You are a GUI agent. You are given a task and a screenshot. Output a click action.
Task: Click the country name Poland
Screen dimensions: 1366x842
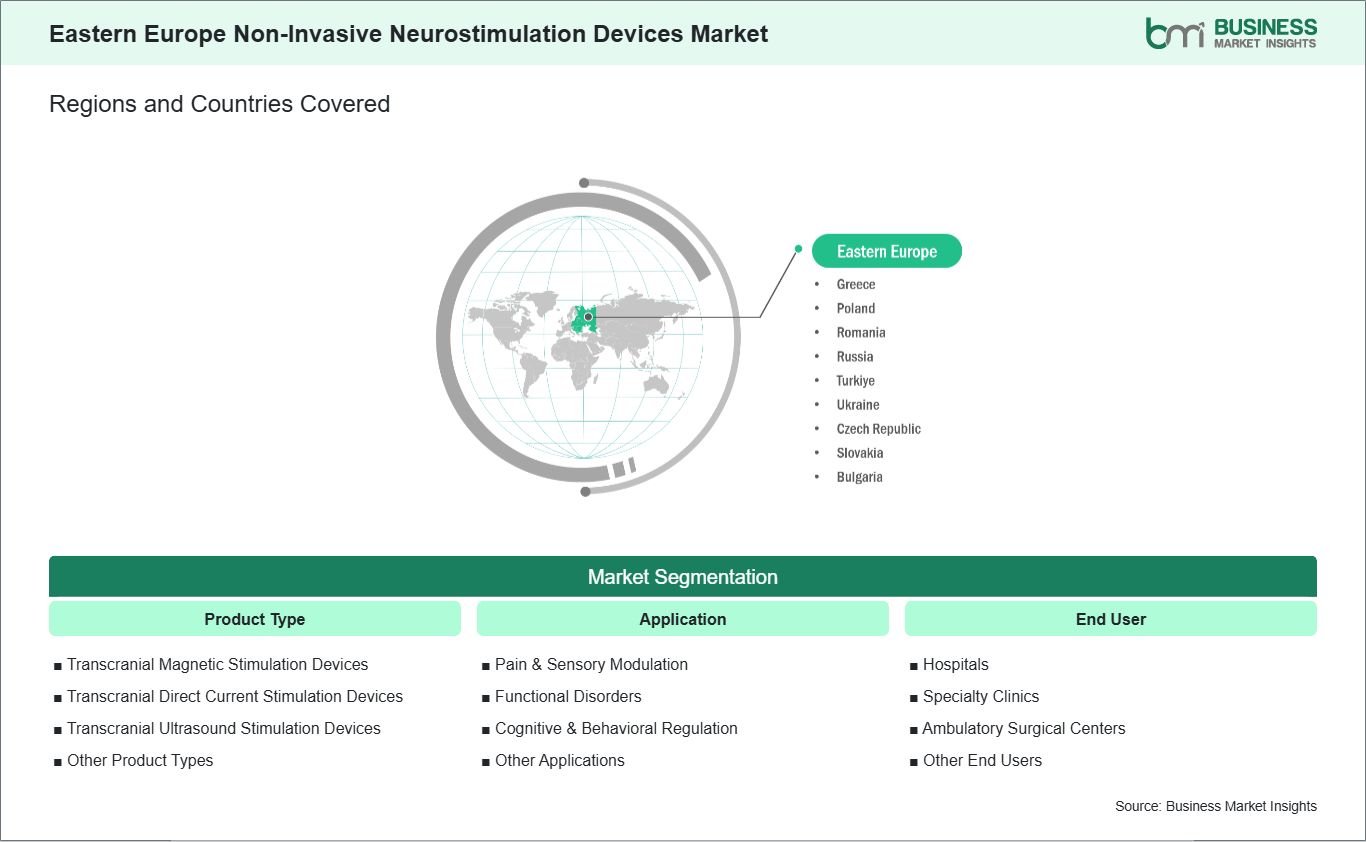pyautogui.click(x=856, y=308)
